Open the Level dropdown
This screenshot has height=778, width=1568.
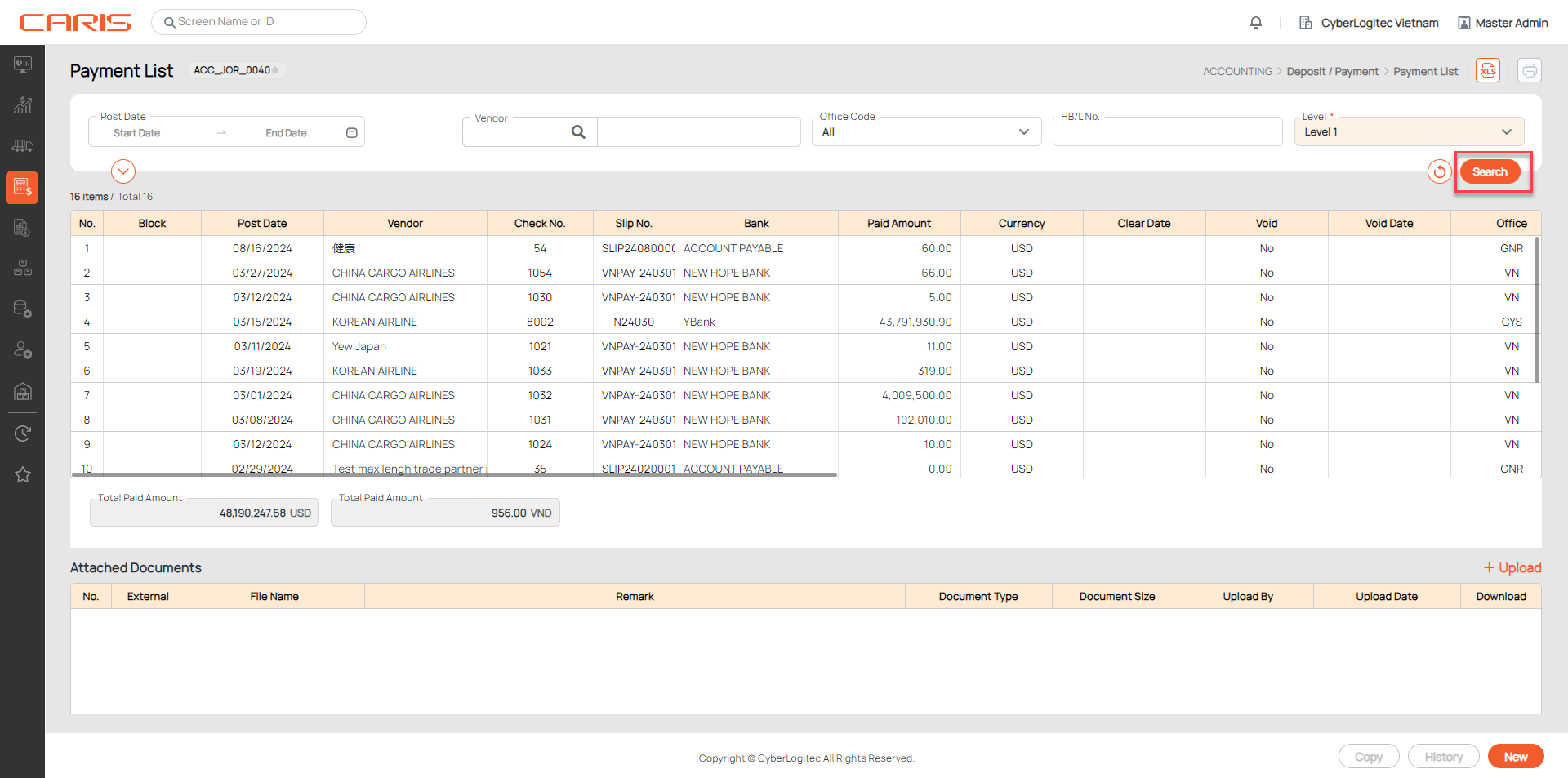click(x=1505, y=132)
